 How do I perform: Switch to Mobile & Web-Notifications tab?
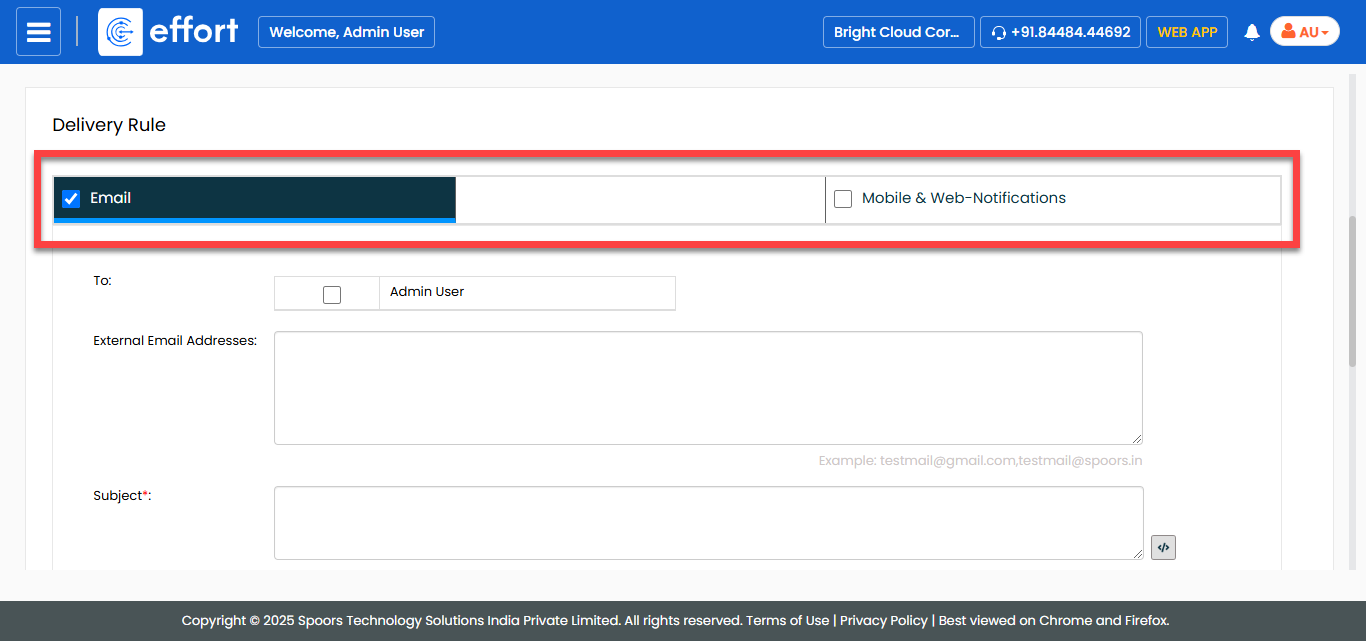tap(1050, 199)
